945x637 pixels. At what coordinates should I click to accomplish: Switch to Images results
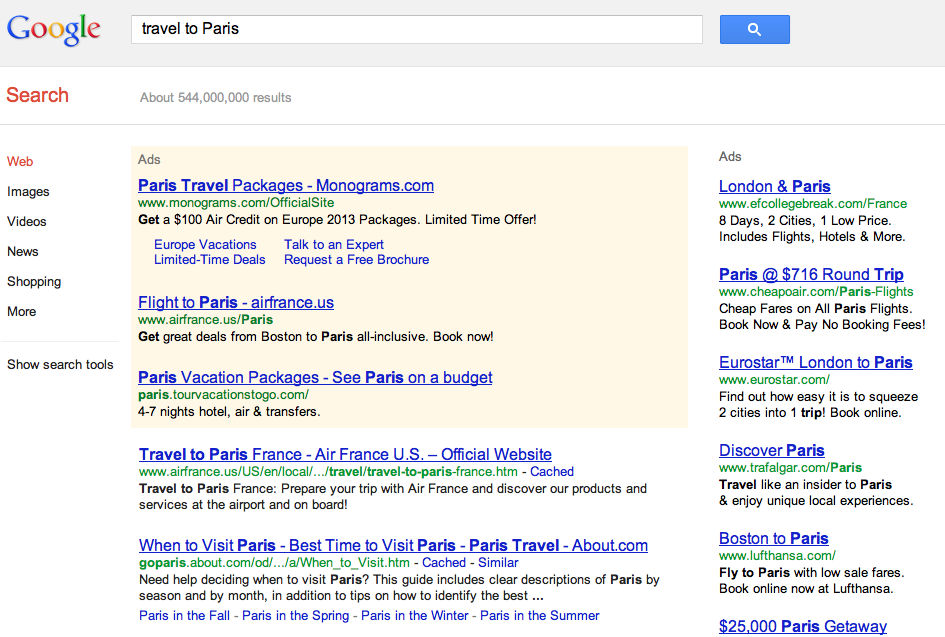coord(28,192)
